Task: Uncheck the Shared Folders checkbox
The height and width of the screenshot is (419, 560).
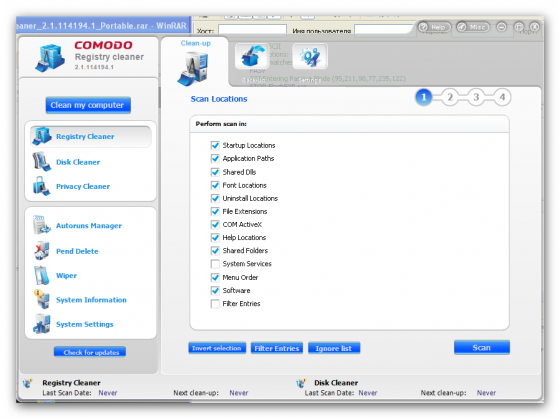Action: [x=215, y=251]
